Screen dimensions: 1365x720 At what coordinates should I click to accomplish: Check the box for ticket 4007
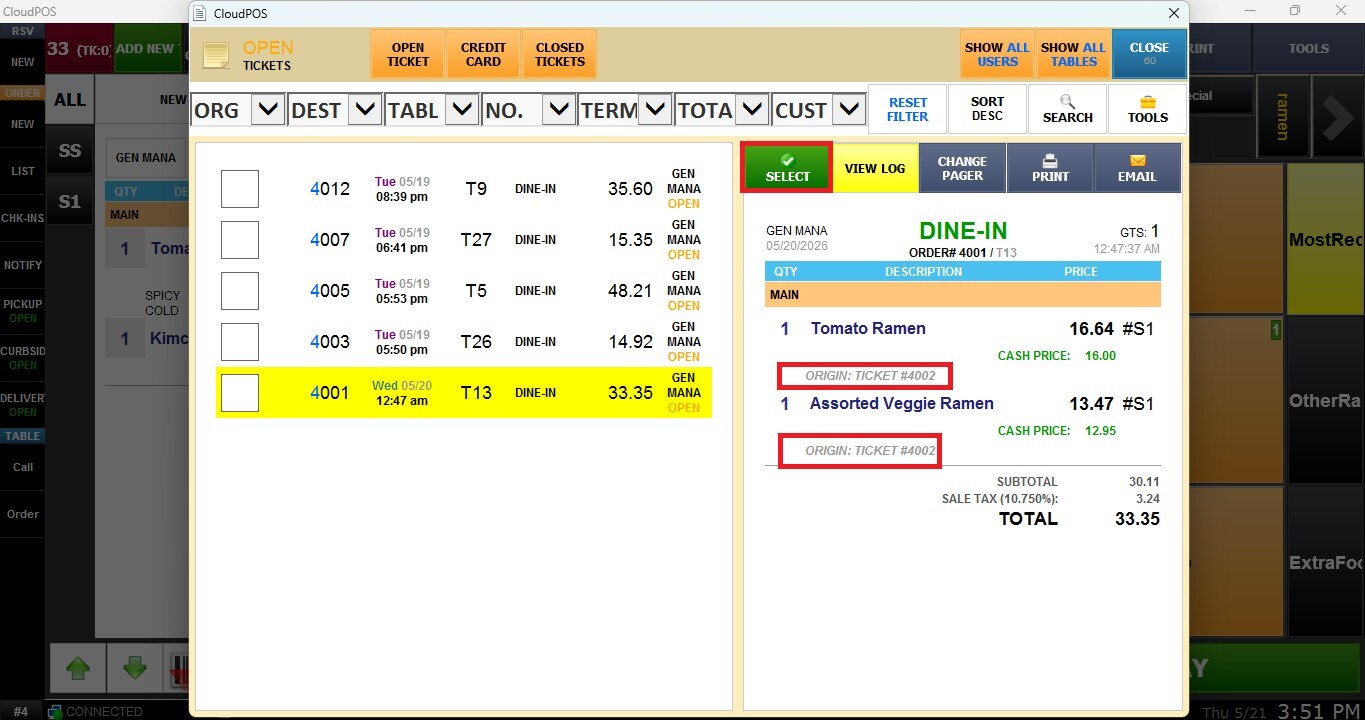coord(240,240)
